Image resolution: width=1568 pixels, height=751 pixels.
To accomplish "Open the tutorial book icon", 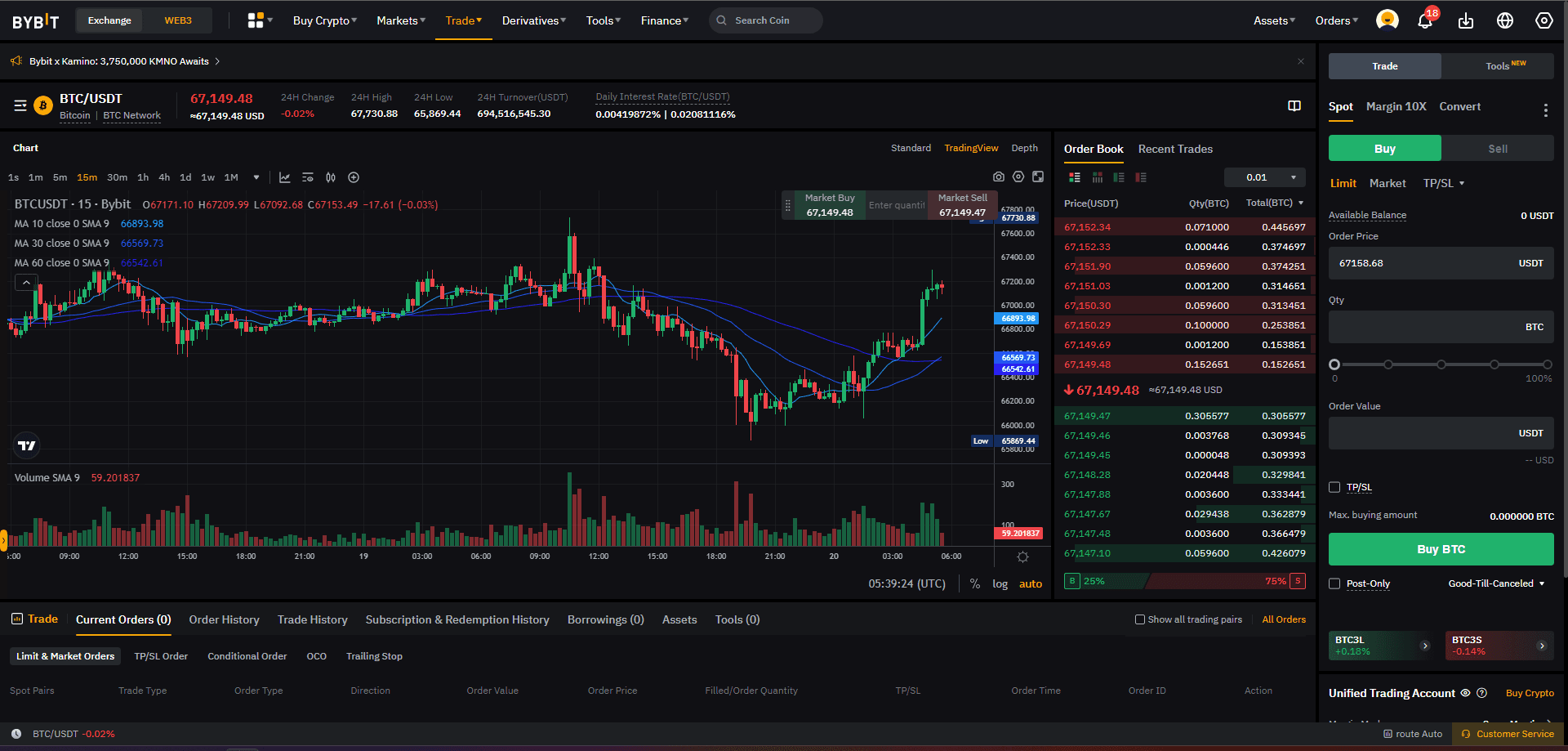I will click(1294, 106).
